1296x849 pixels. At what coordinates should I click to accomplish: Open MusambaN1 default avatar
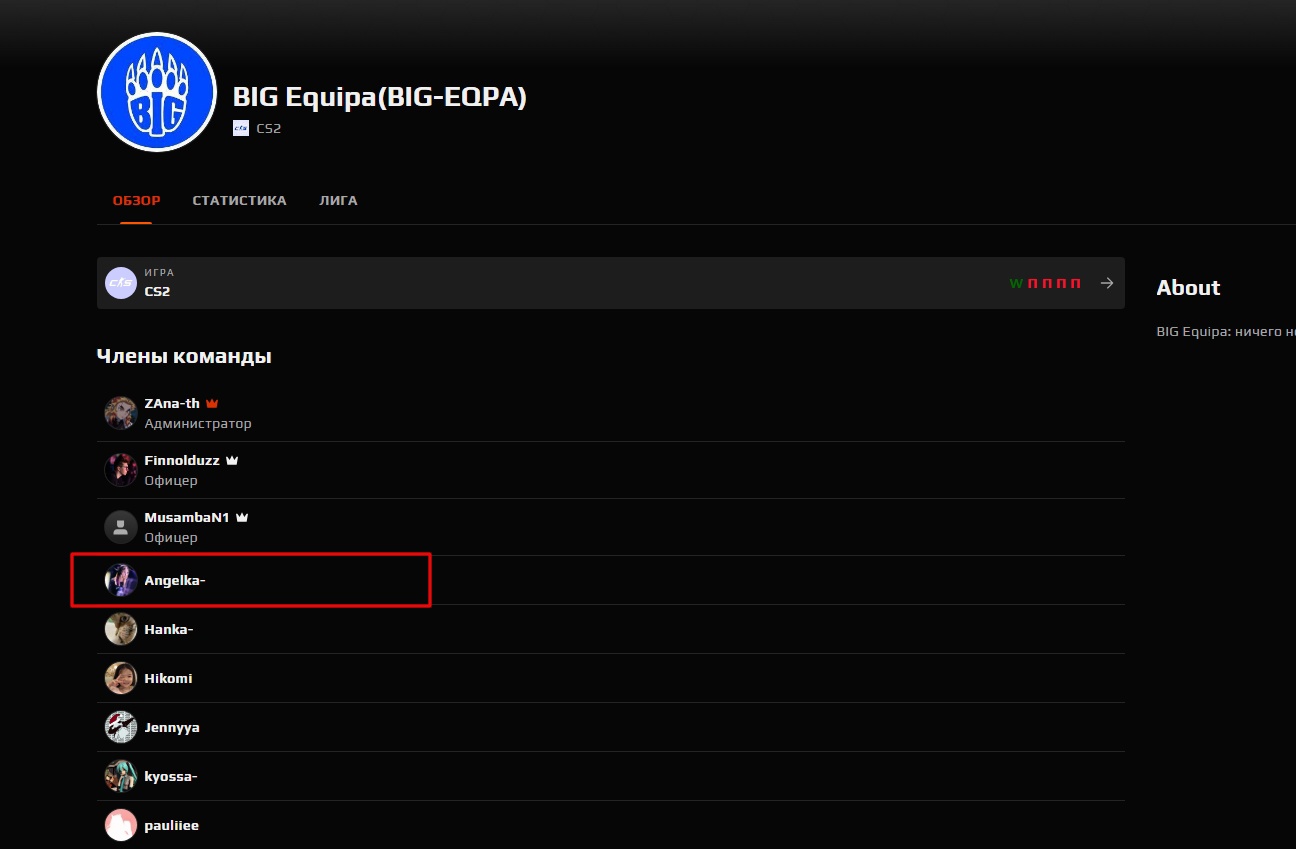(x=121, y=527)
